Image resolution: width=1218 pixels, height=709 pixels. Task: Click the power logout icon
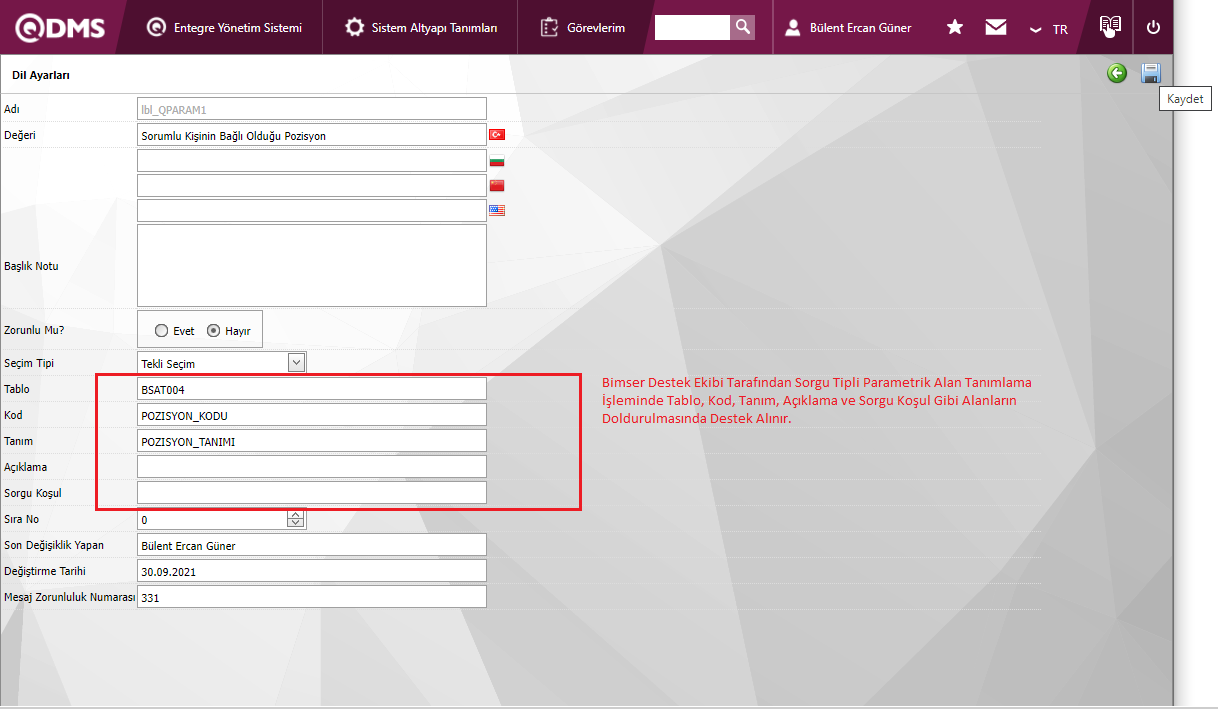point(1153,27)
